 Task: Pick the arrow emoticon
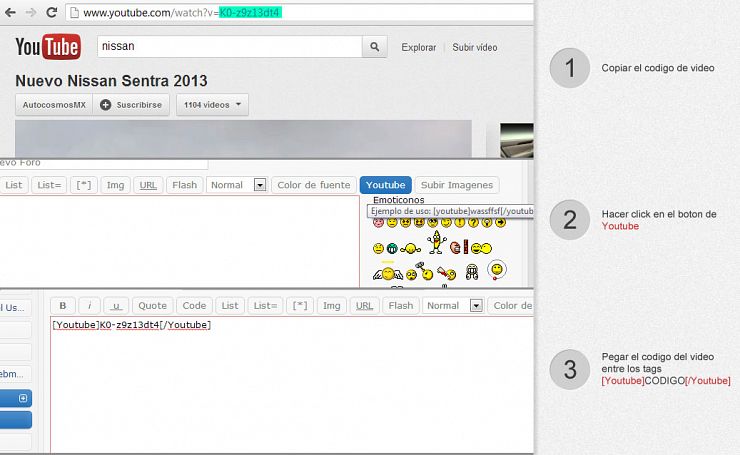tap(500, 222)
